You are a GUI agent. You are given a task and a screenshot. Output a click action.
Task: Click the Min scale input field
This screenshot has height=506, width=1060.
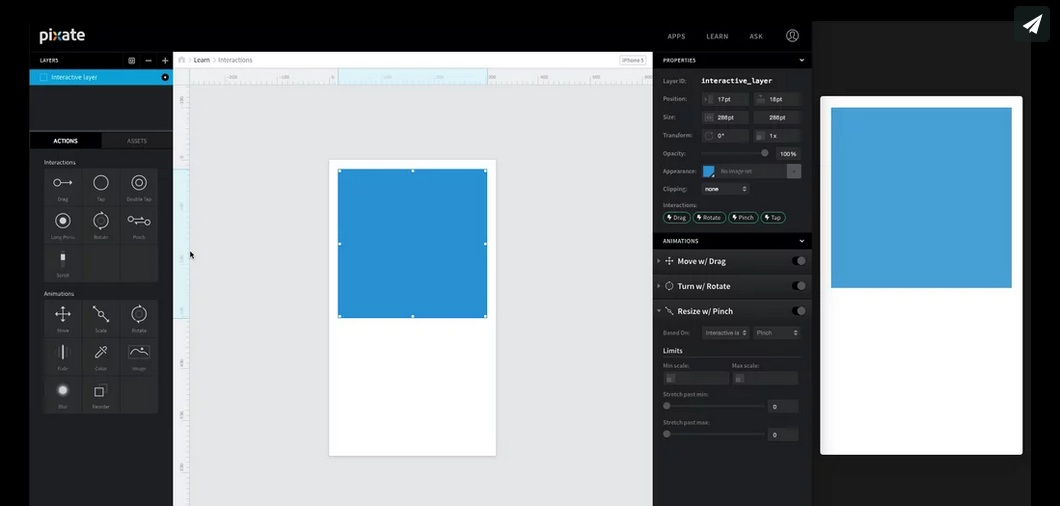[696, 378]
